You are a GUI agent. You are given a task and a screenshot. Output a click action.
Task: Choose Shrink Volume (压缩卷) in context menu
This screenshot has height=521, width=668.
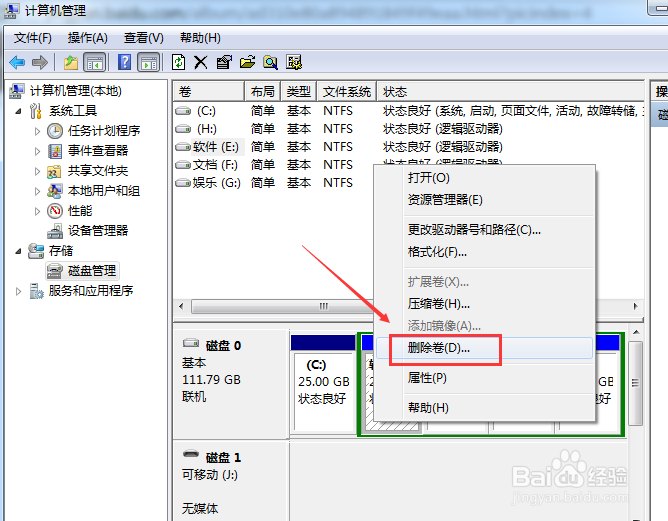[x=484, y=304]
